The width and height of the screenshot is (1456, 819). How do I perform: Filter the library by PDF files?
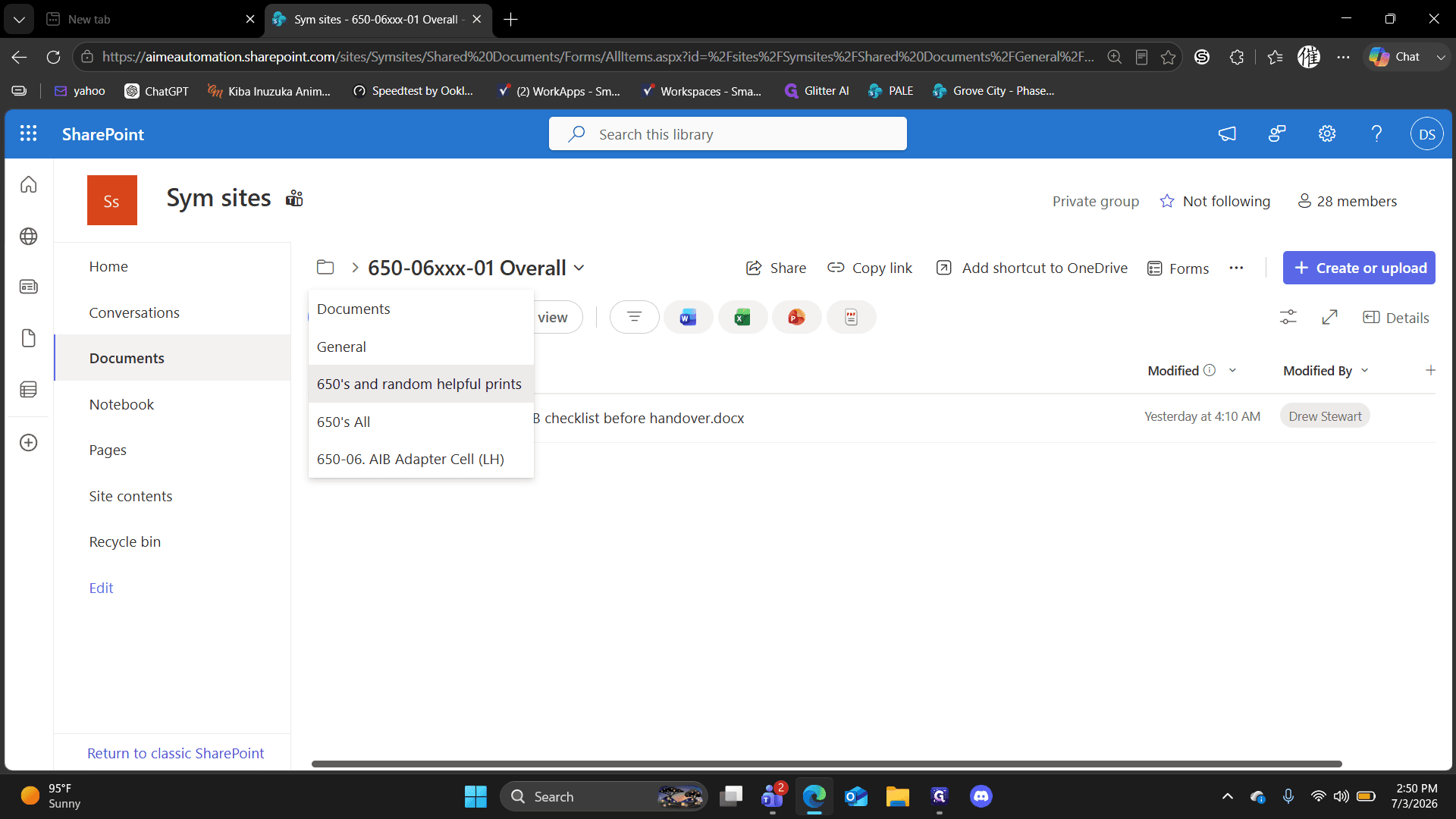pos(851,317)
